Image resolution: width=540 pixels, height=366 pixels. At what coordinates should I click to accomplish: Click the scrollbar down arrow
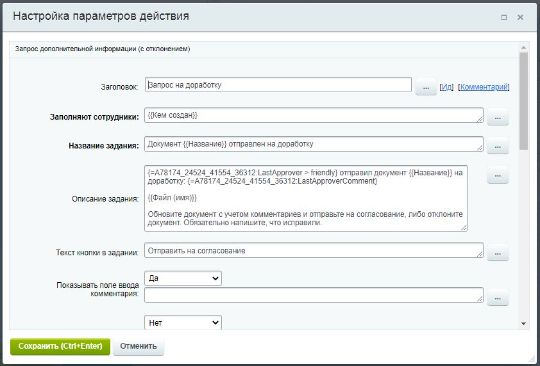[524, 323]
